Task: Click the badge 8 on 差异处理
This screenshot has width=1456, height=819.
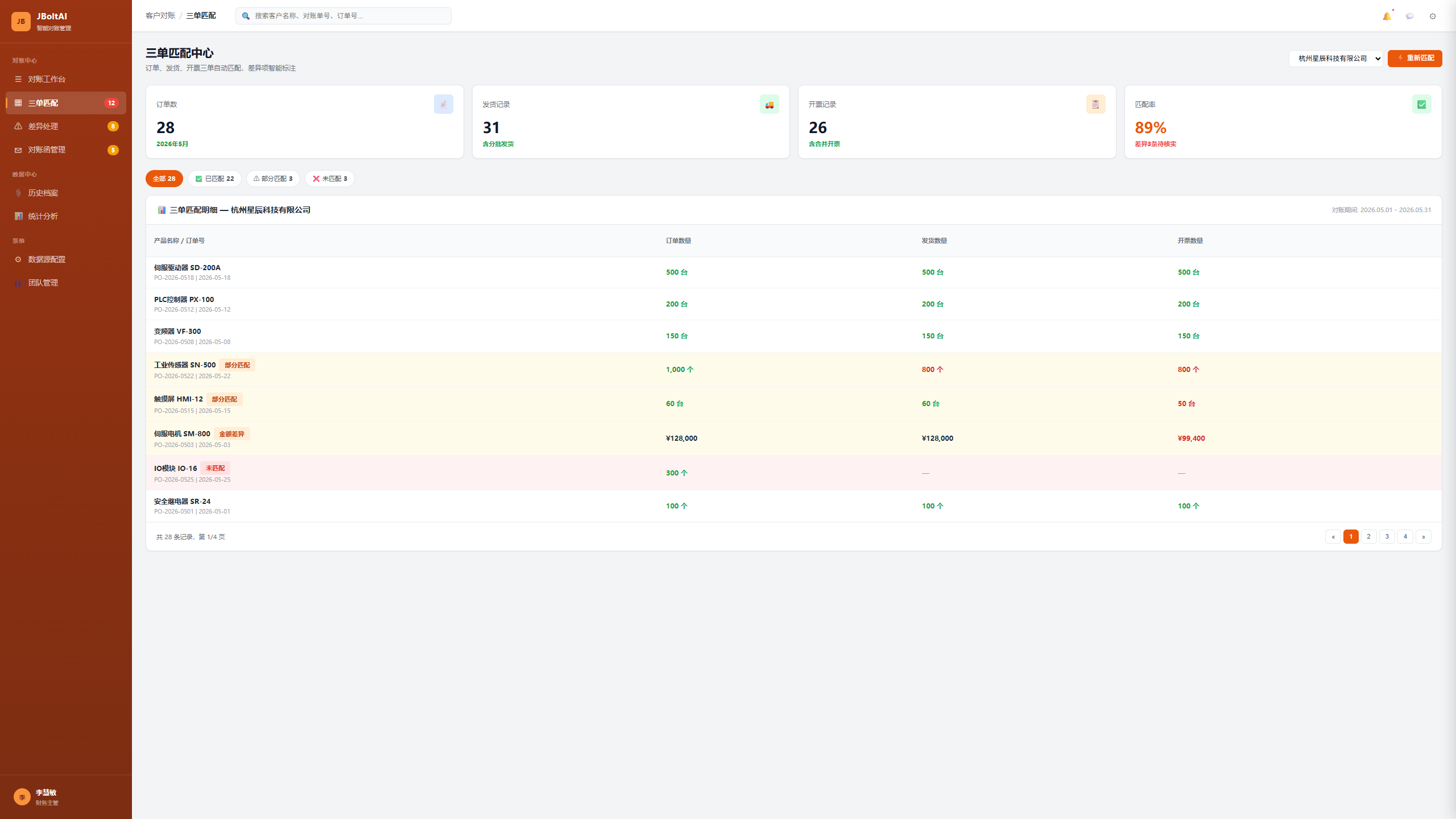Action: tap(113, 126)
